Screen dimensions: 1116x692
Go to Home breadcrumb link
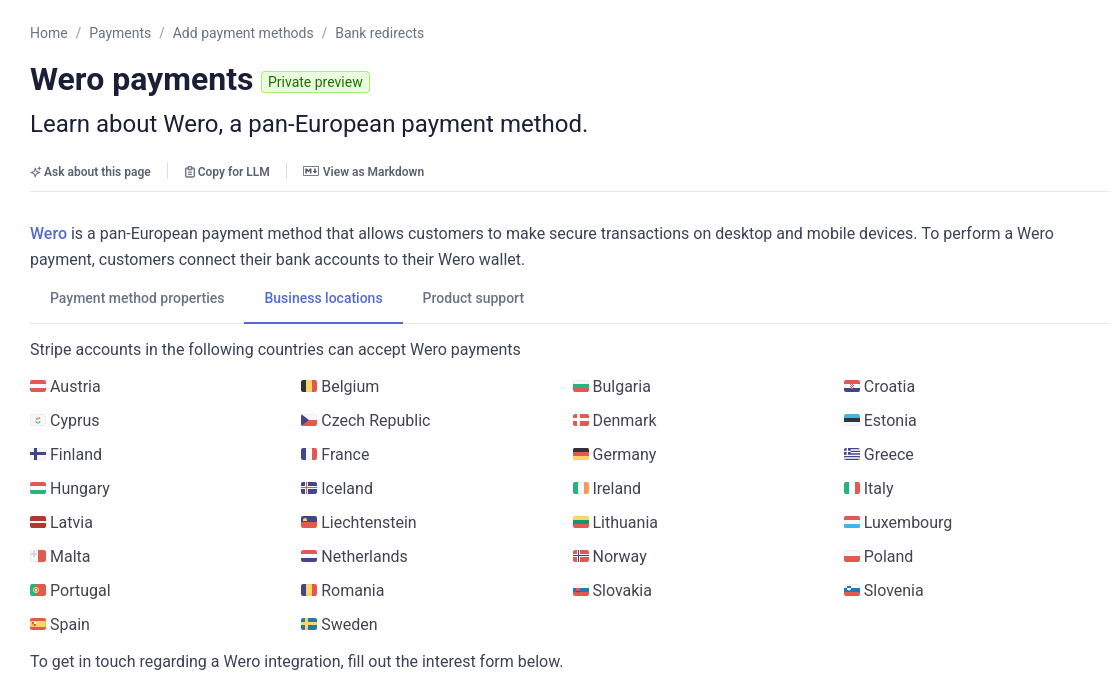tap(49, 33)
